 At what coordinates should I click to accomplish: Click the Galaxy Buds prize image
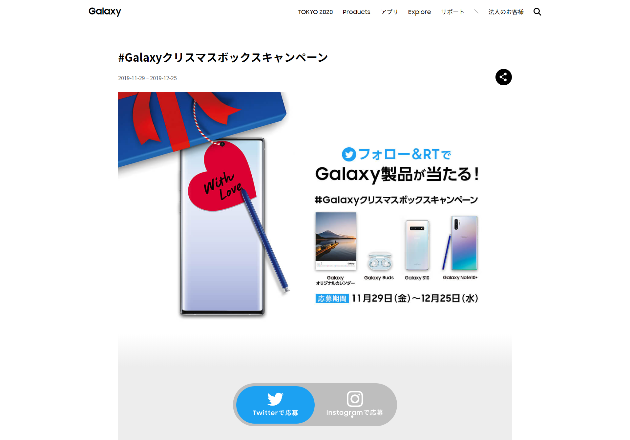tap(380, 261)
